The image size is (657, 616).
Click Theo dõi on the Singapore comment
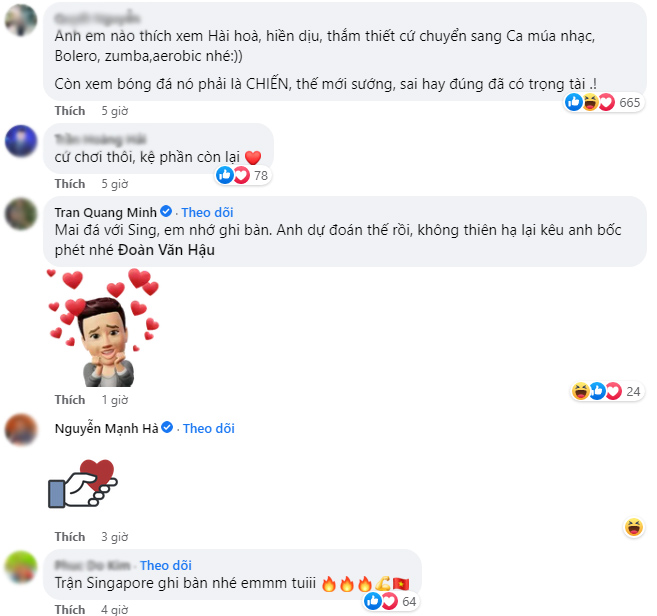(x=166, y=565)
